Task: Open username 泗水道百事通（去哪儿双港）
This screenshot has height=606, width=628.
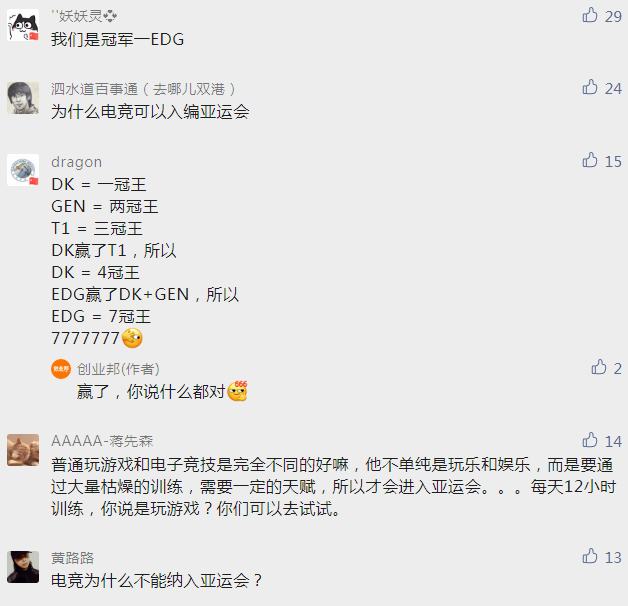Action: tap(143, 89)
